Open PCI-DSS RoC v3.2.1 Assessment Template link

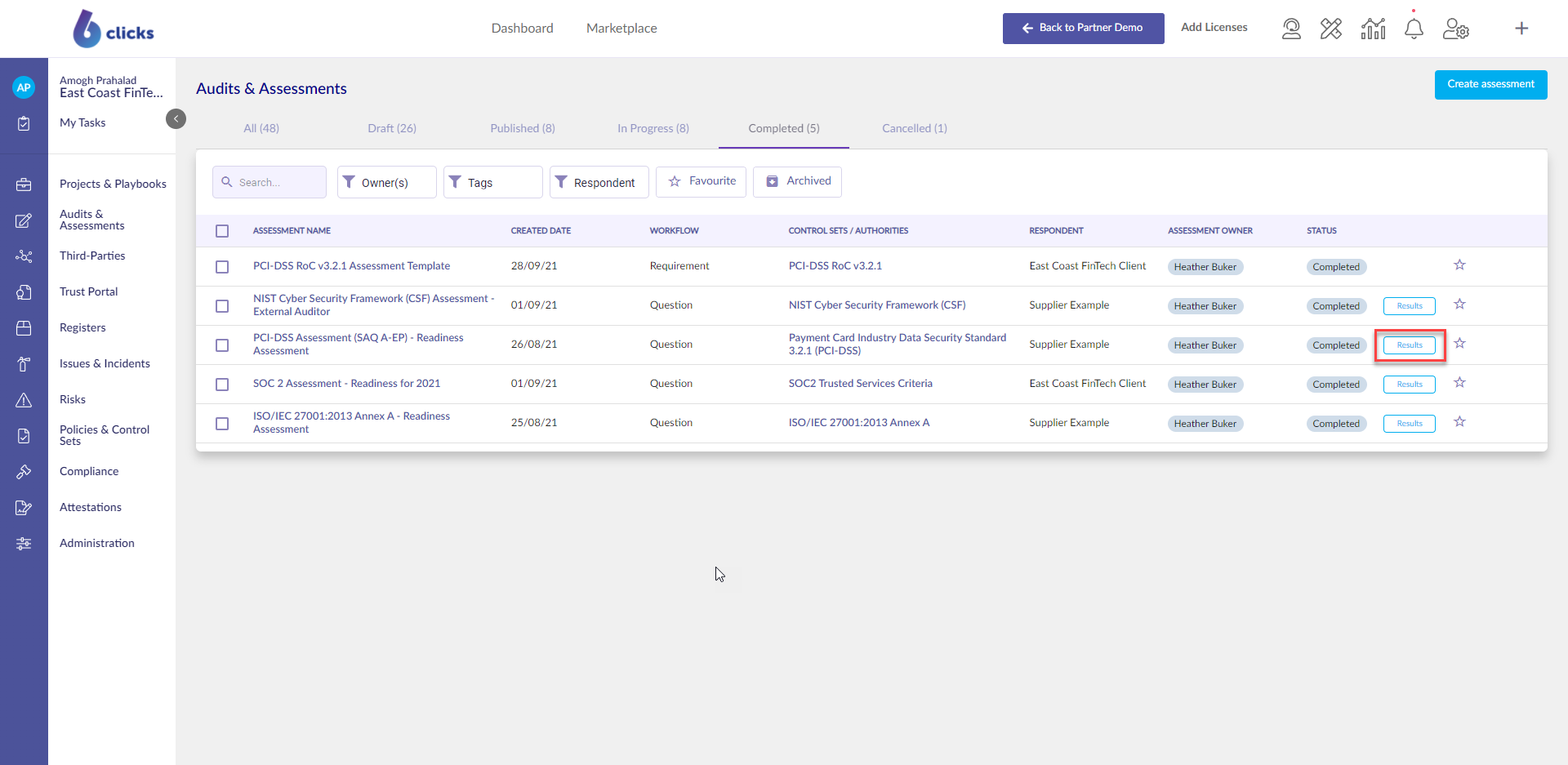point(351,266)
